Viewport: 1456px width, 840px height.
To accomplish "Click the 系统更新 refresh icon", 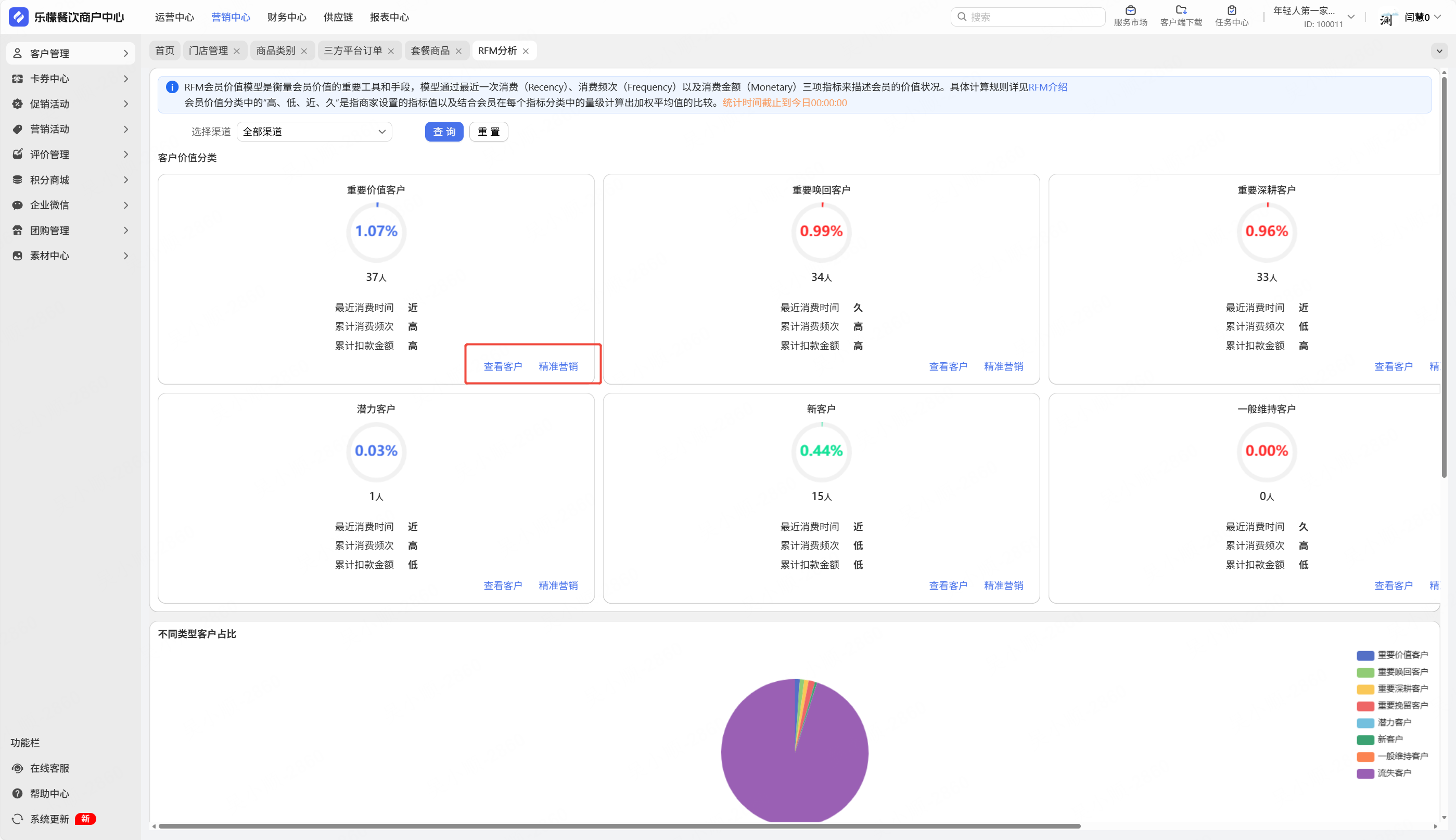I will click(x=17, y=819).
